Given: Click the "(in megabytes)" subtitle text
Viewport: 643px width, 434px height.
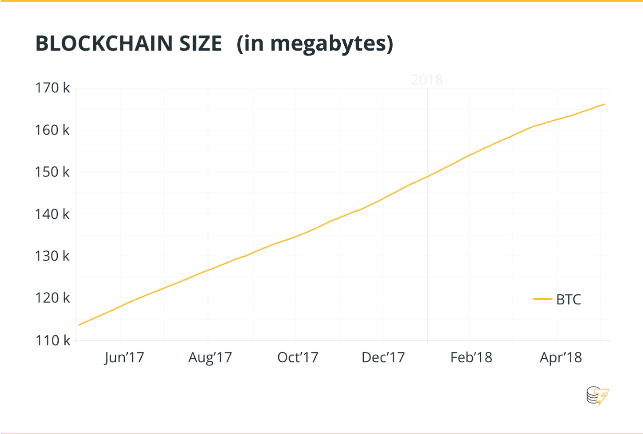Looking at the screenshot, I should [x=315, y=44].
